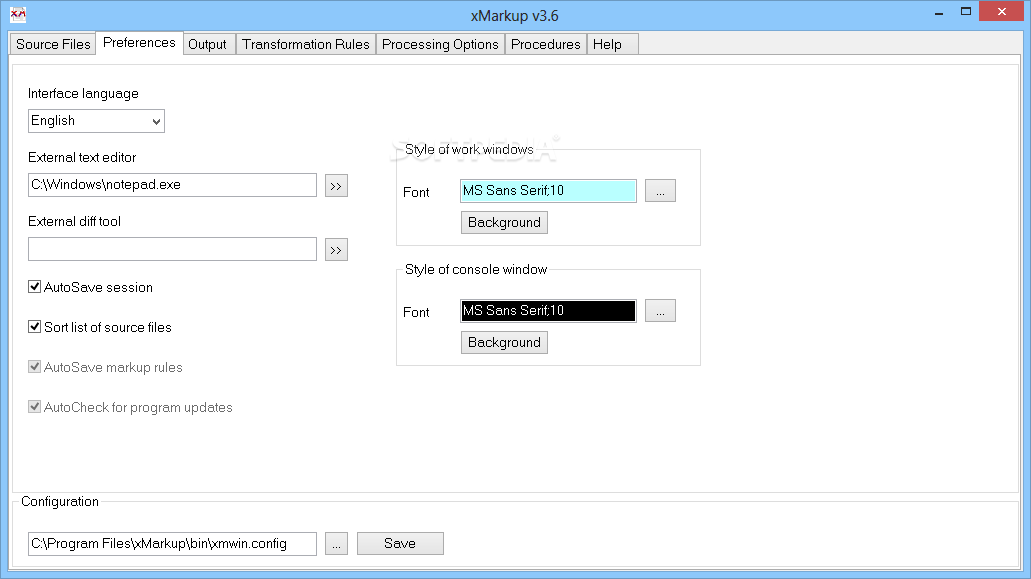
Task: Open font picker for console window style
Action: [x=660, y=311]
